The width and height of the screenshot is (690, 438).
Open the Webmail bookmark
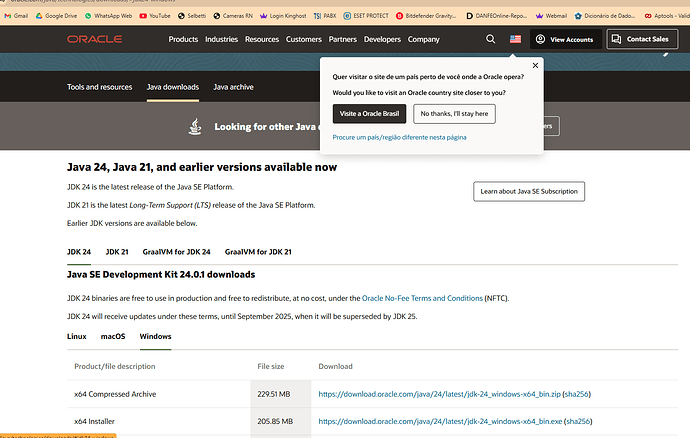coord(551,16)
